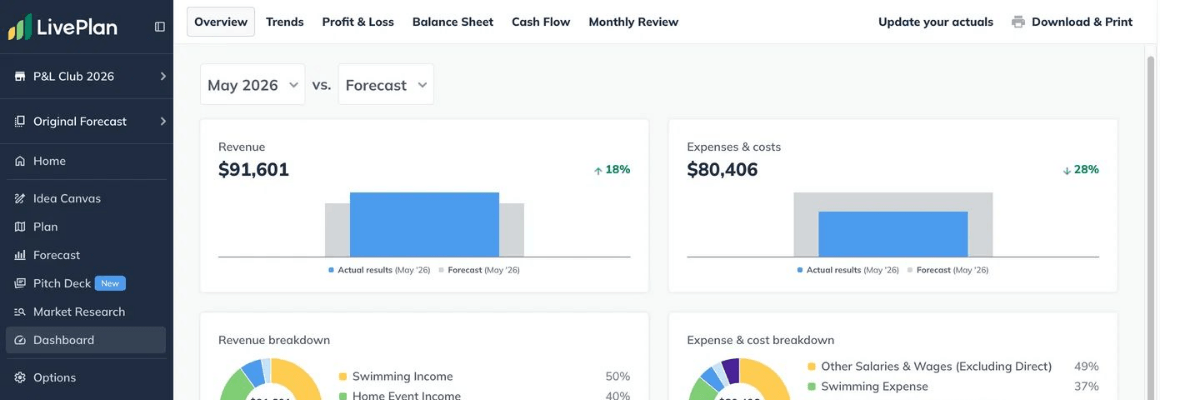Image resolution: width=1200 pixels, height=400 pixels.
Task: Go to Plan in the sidebar
Action: [86, 227]
